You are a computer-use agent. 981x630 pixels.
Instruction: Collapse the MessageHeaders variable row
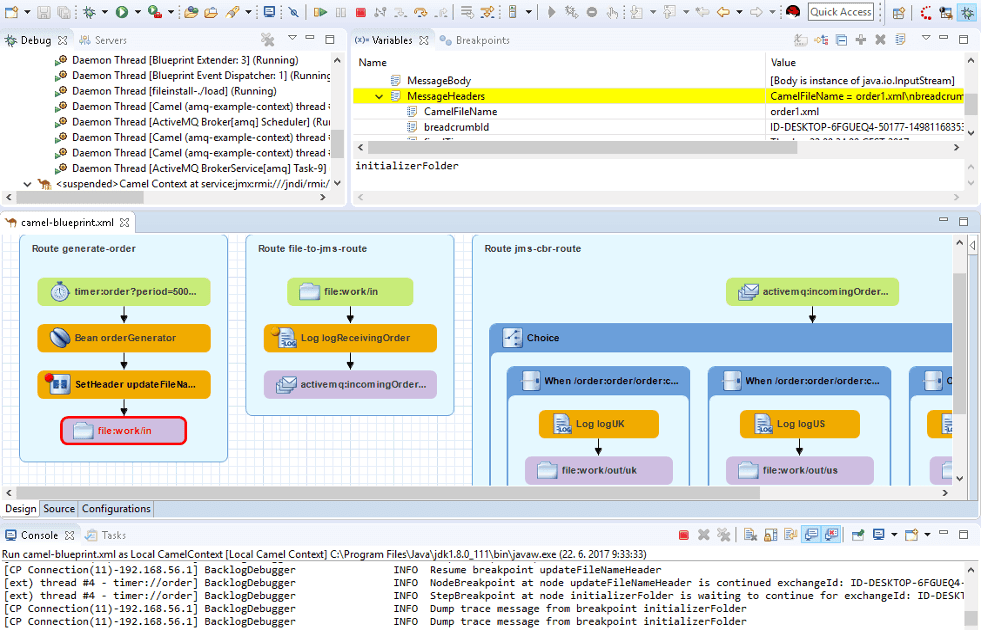pyautogui.click(x=379, y=96)
